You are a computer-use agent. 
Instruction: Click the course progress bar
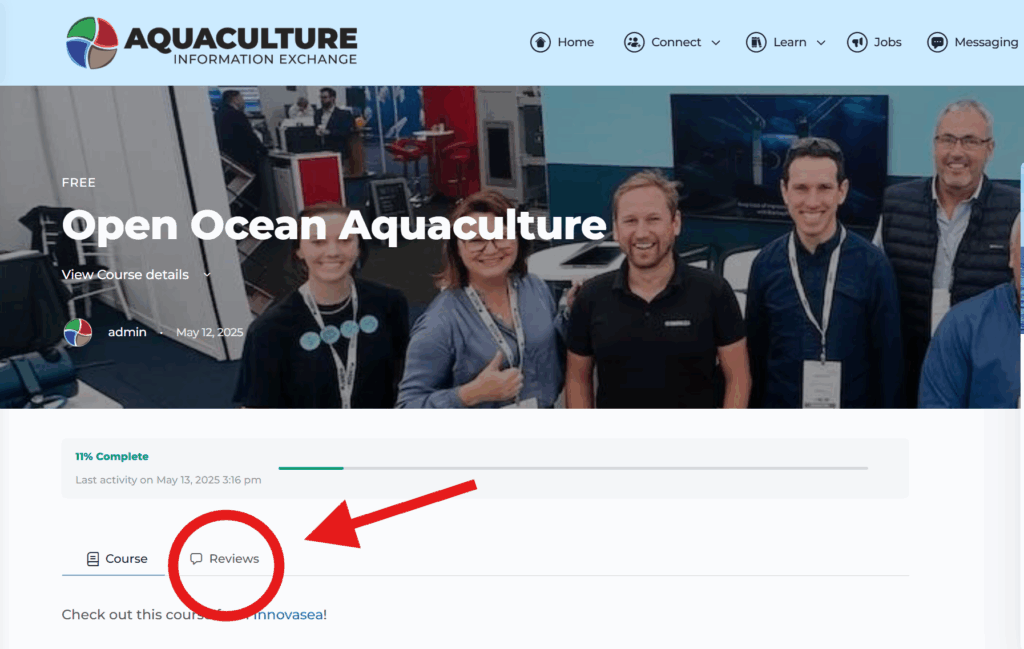573,468
